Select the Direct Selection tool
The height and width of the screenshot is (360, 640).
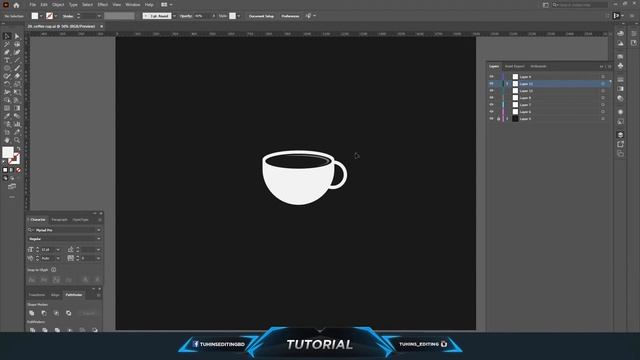[x=17, y=36]
